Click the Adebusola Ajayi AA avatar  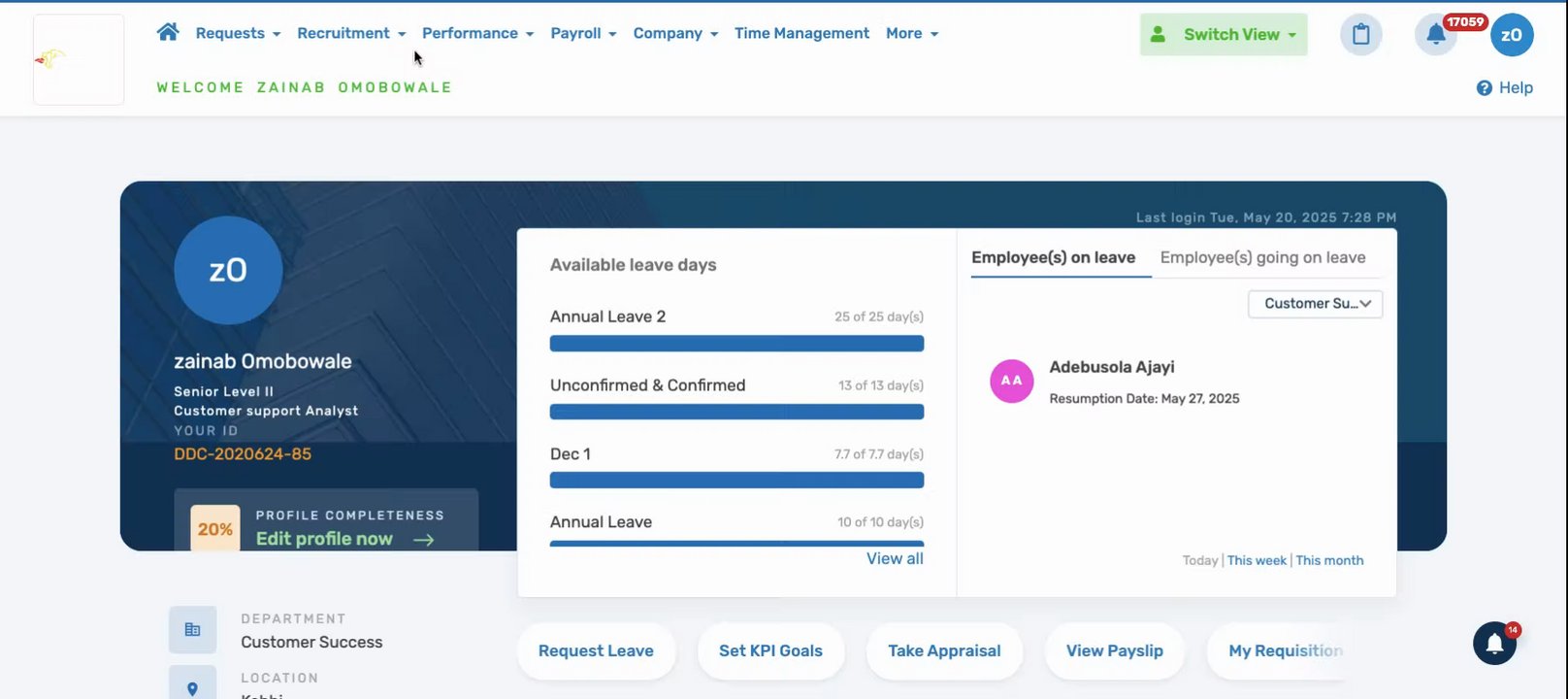pyautogui.click(x=1011, y=381)
